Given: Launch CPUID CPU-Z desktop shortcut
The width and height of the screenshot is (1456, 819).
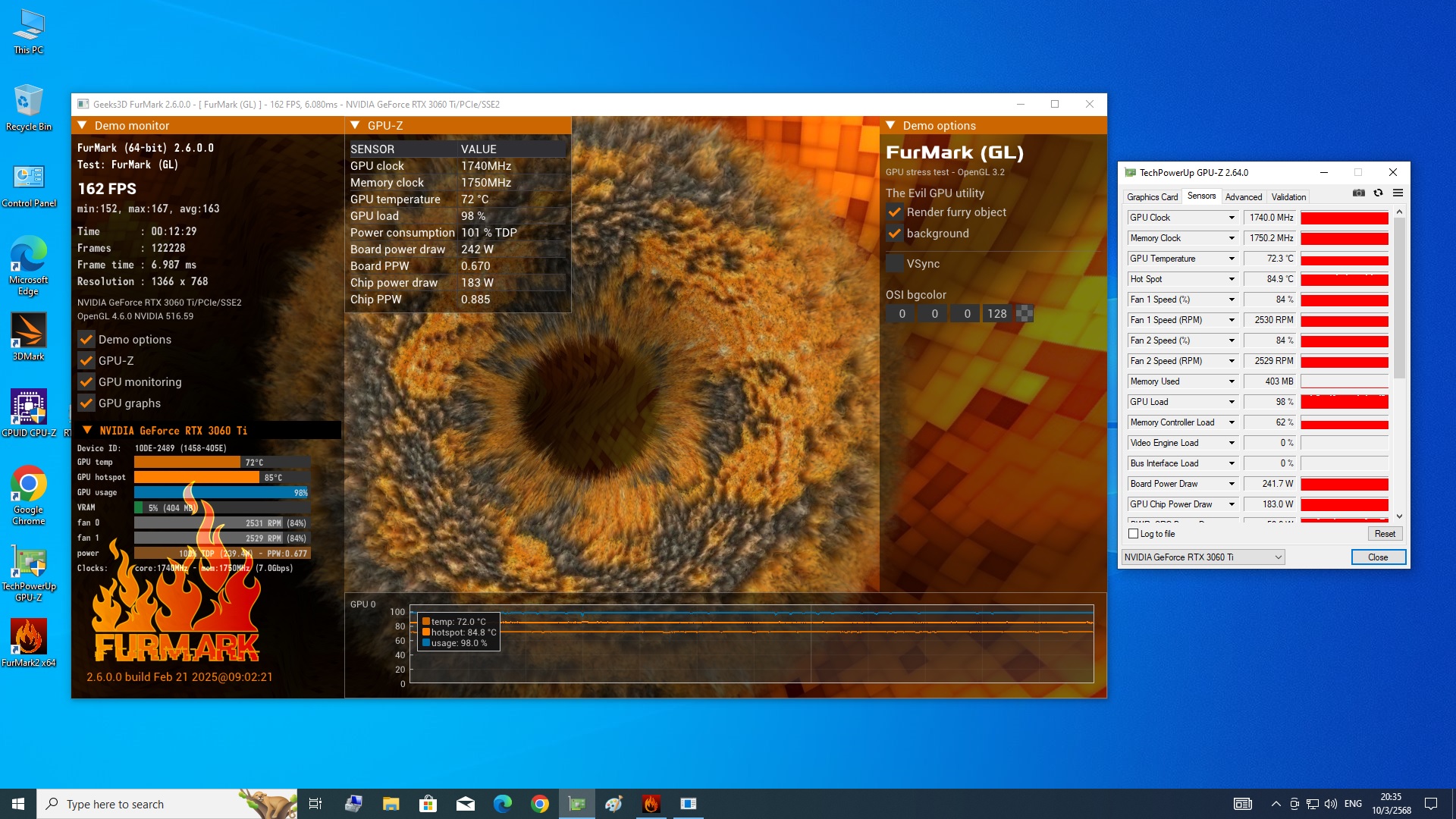Looking at the screenshot, I should (29, 413).
